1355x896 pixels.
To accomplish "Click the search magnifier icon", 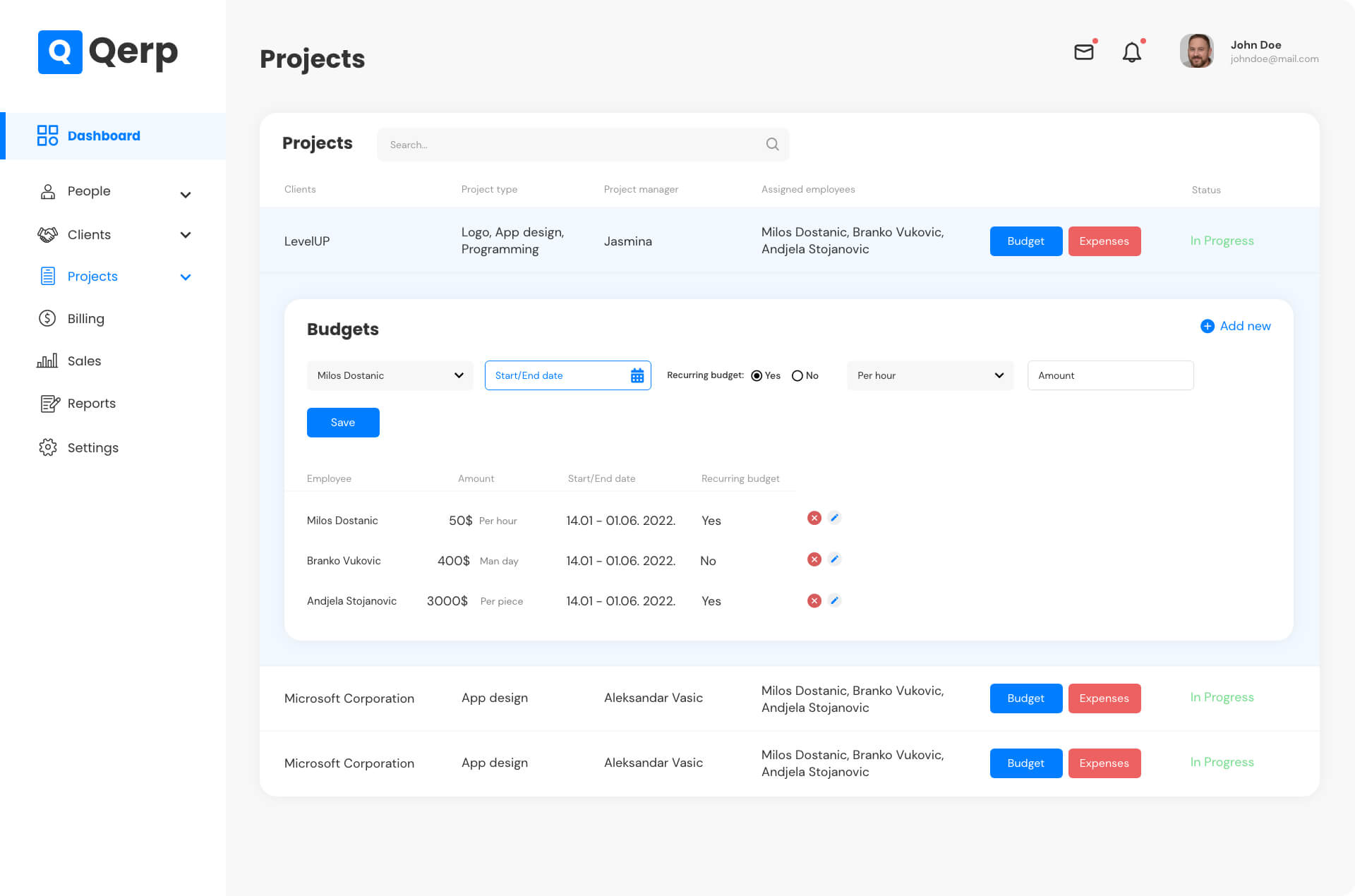I will 772,145.
